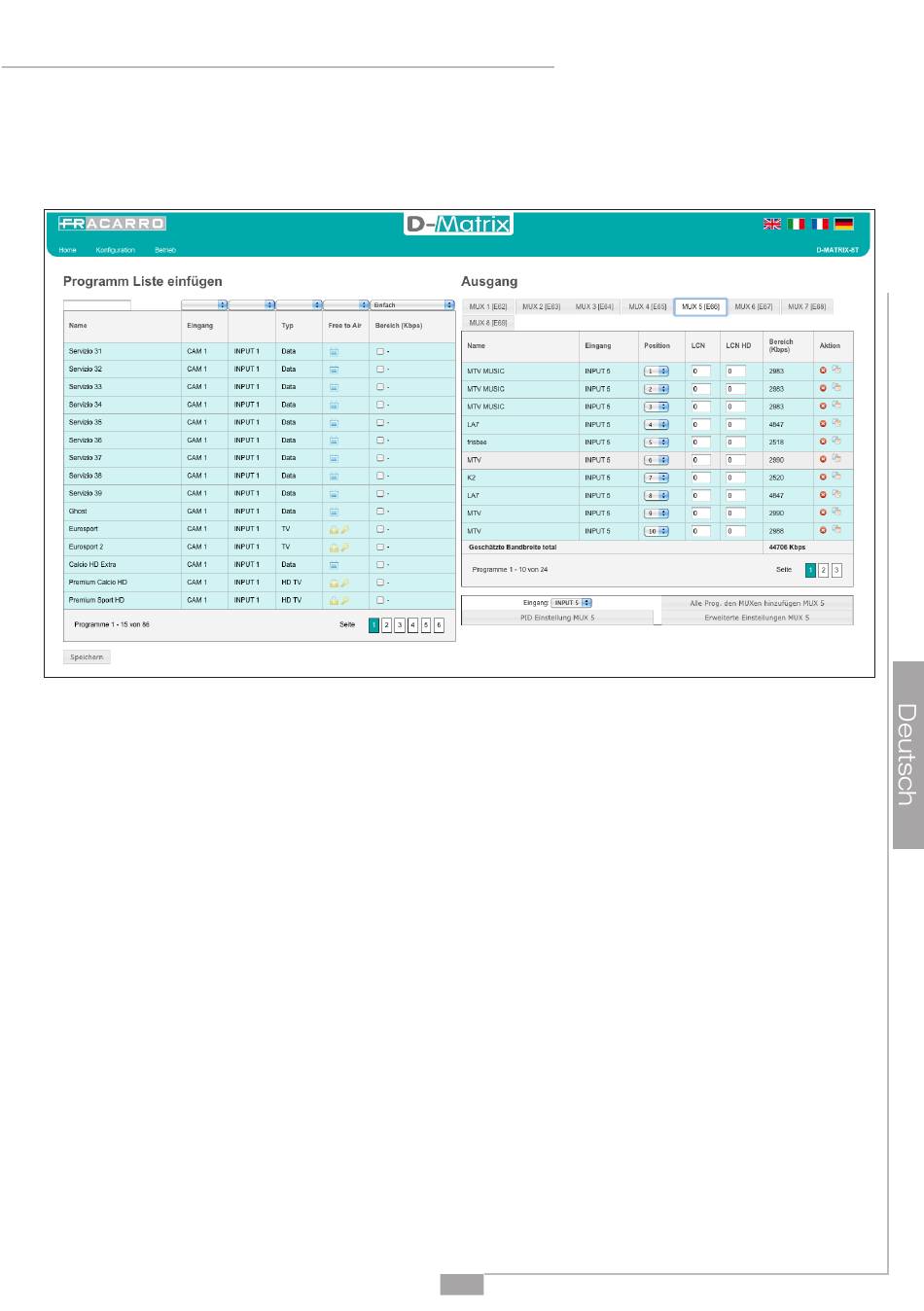Open the Konfiguration menu
Viewport: 924px width, 1311px height.
tap(116, 250)
